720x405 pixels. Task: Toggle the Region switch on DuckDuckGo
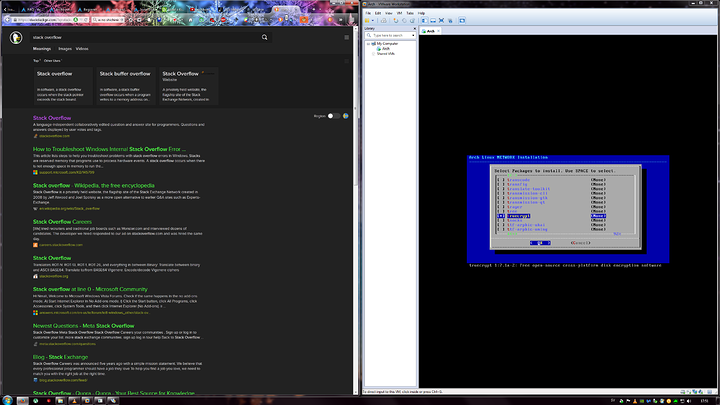(333, 116)
